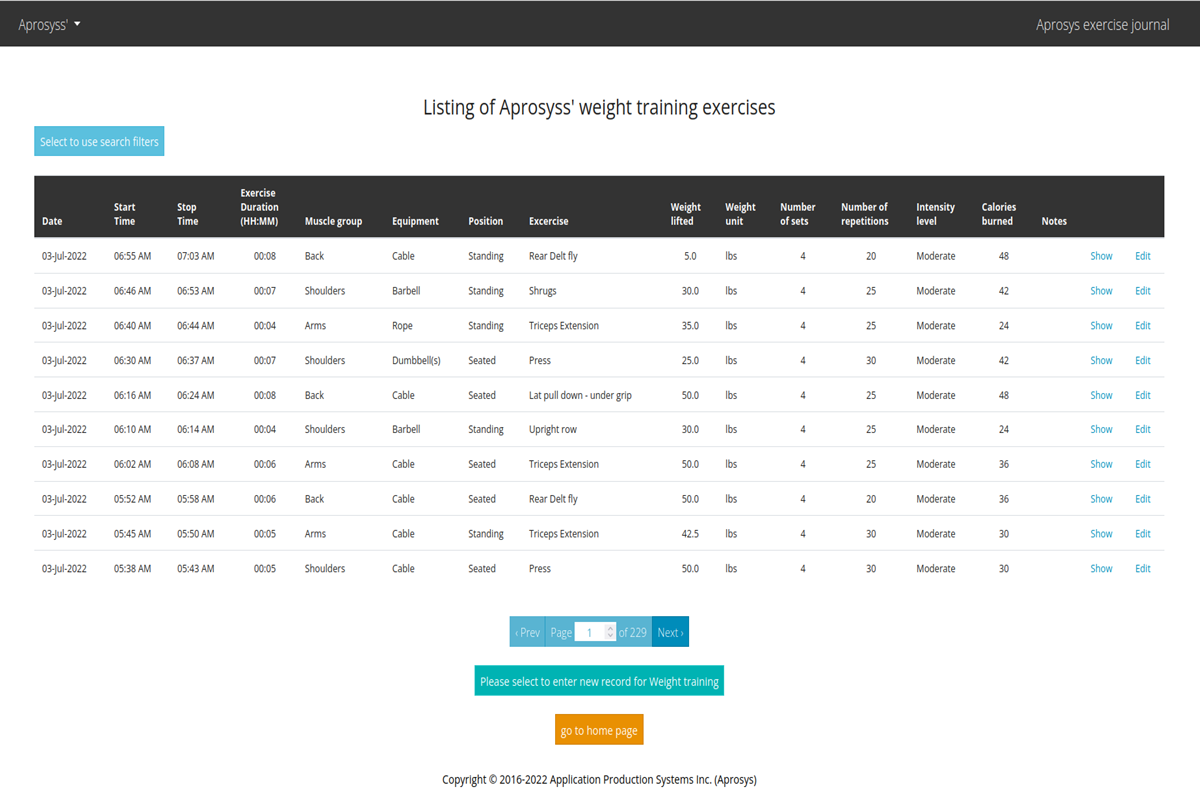The width and height of the screenshot is (1200, 800).
Task: Edit the 05:38 AM Cable Press record
Action: 1142,568
